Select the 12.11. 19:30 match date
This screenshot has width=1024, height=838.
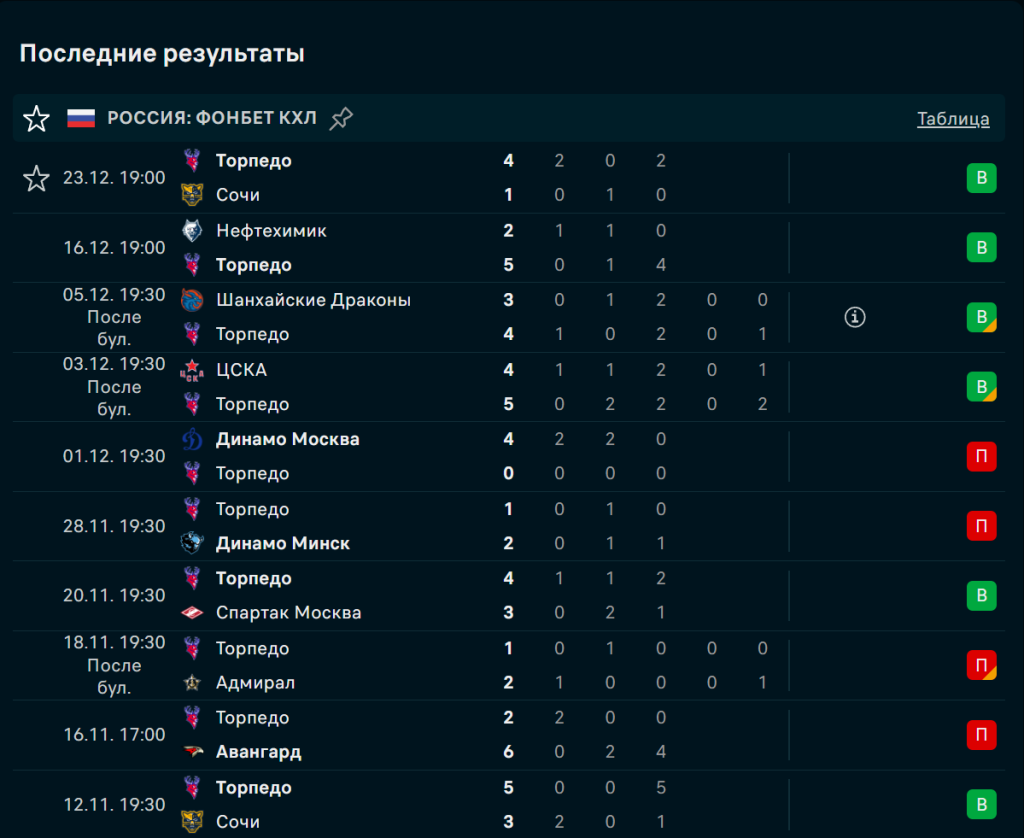coord(114,805)
